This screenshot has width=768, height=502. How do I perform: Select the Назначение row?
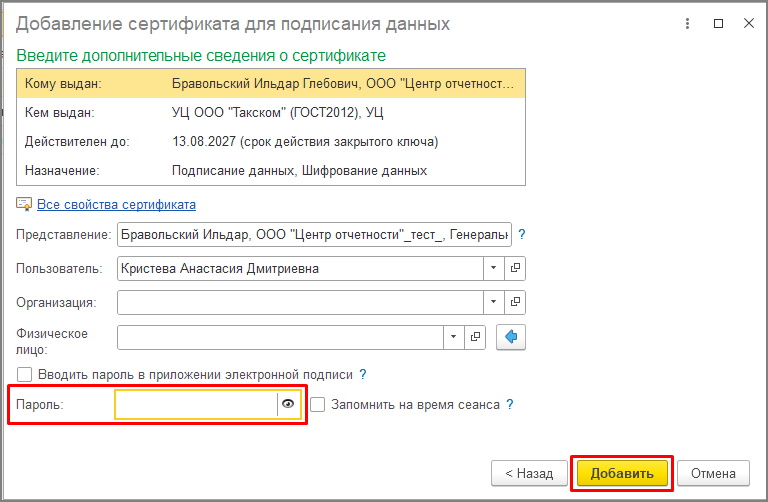(271, 170)
